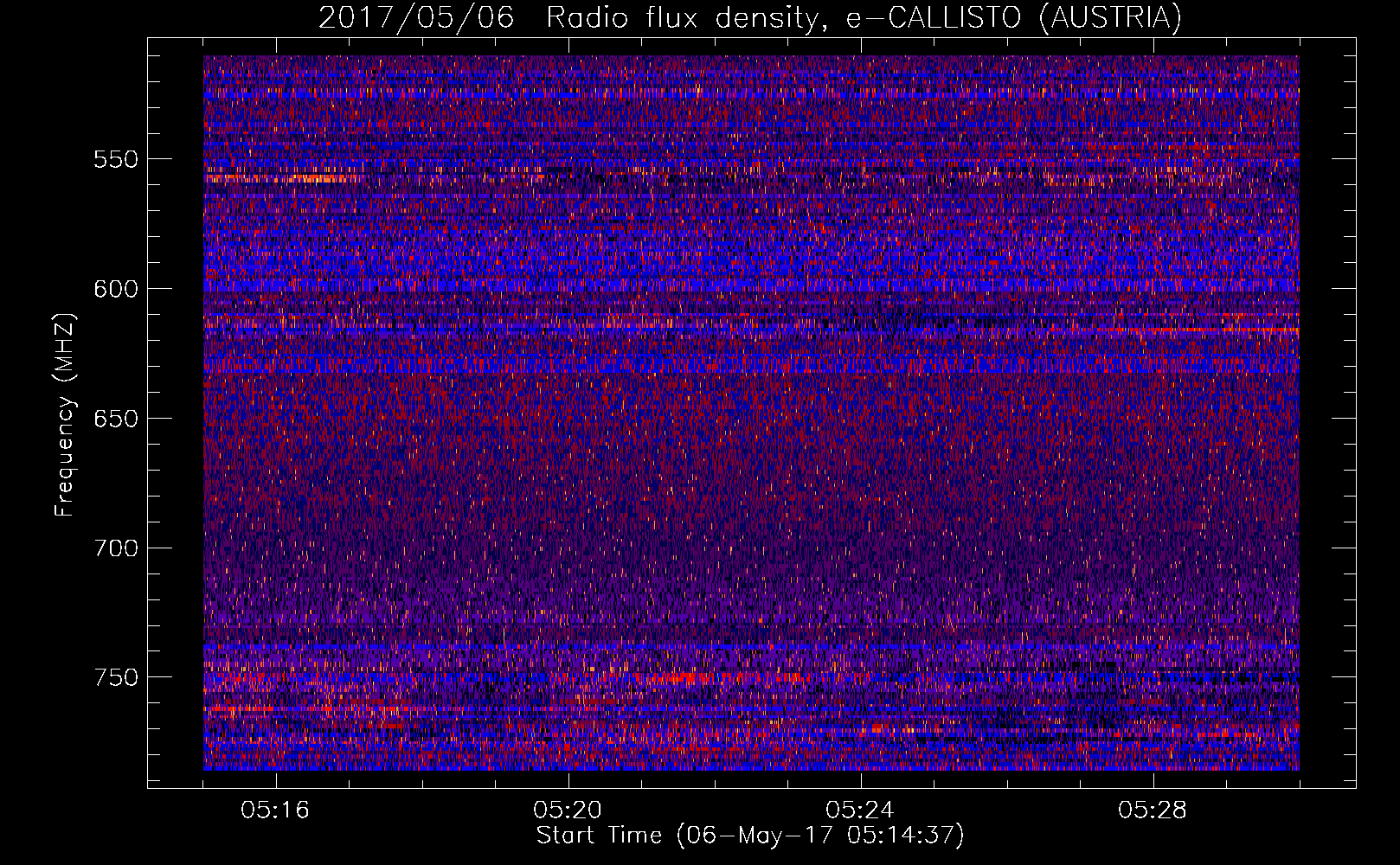
Task: Select the 'Frequency (MHZ)' axis label
Action: [x=65, y=415]
